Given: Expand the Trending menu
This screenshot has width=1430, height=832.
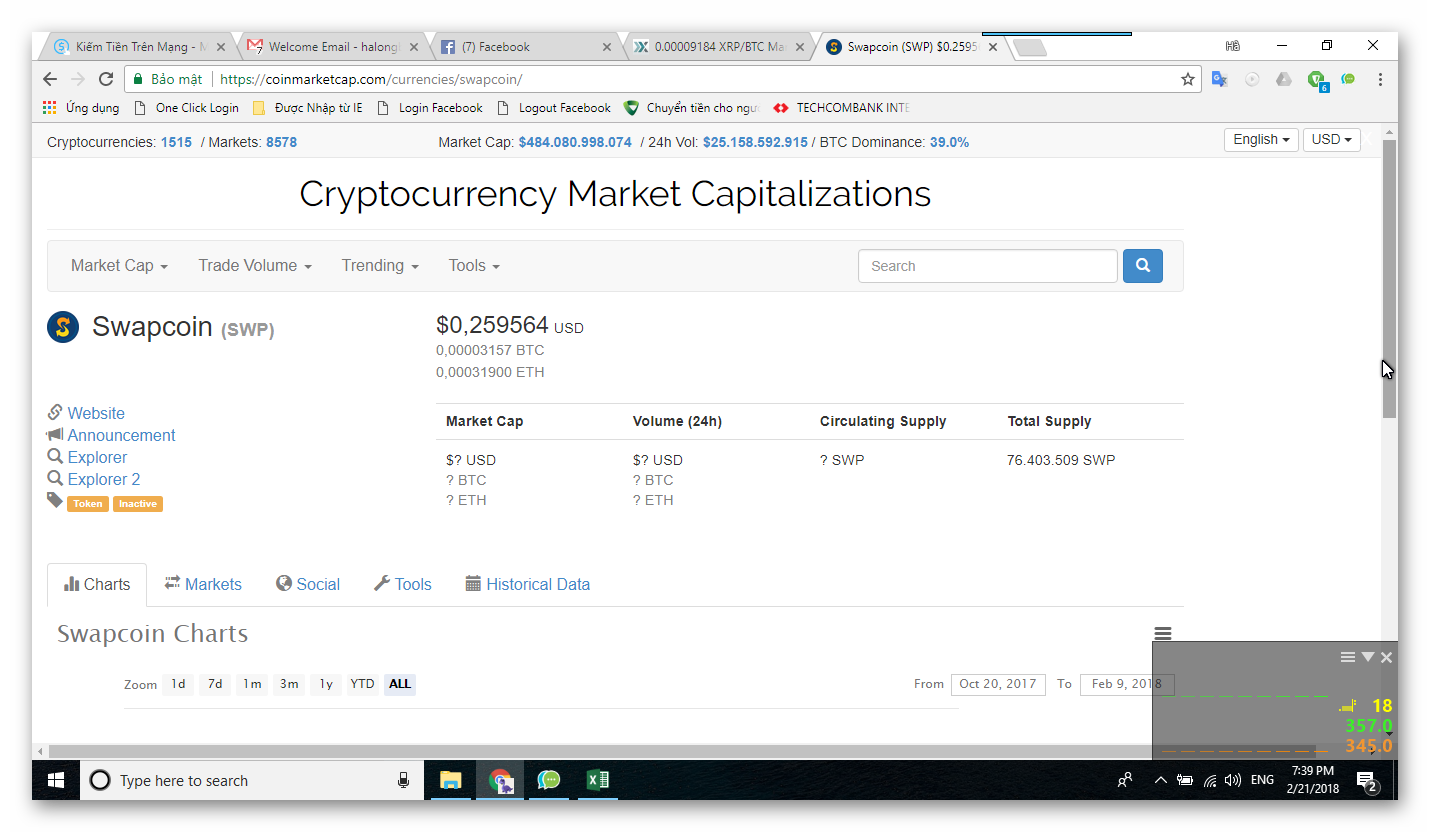Looking at the screenshot, I should [x=380, y=266].
